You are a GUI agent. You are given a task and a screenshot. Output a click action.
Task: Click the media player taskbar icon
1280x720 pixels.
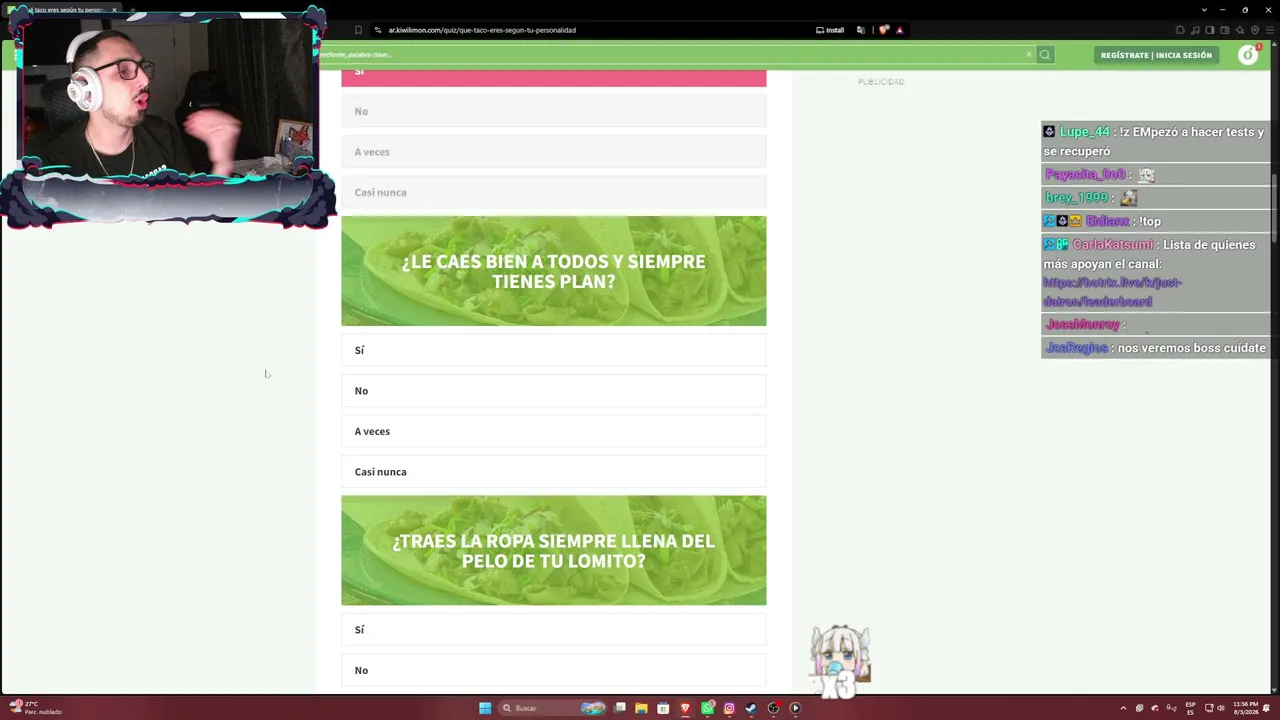(795, 708)
